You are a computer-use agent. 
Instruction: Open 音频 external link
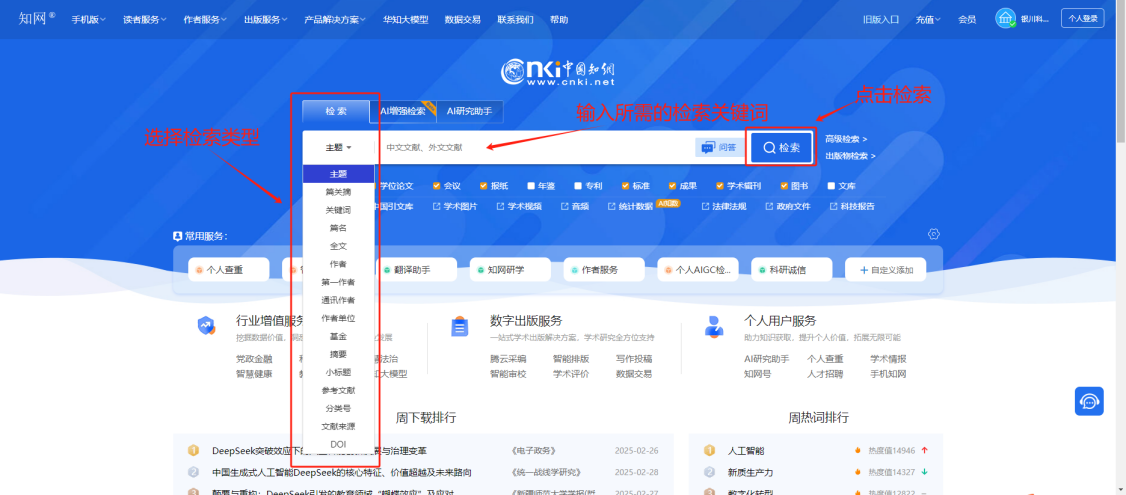pyautogui.click(x=574, y=206)
